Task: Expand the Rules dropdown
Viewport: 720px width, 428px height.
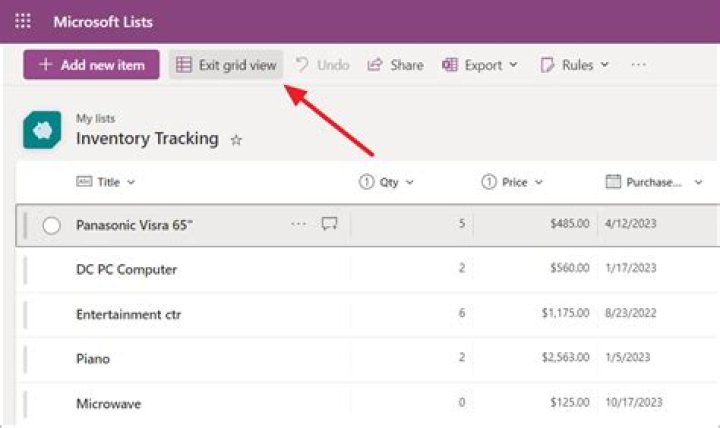Action: click(x=575, y=65)
